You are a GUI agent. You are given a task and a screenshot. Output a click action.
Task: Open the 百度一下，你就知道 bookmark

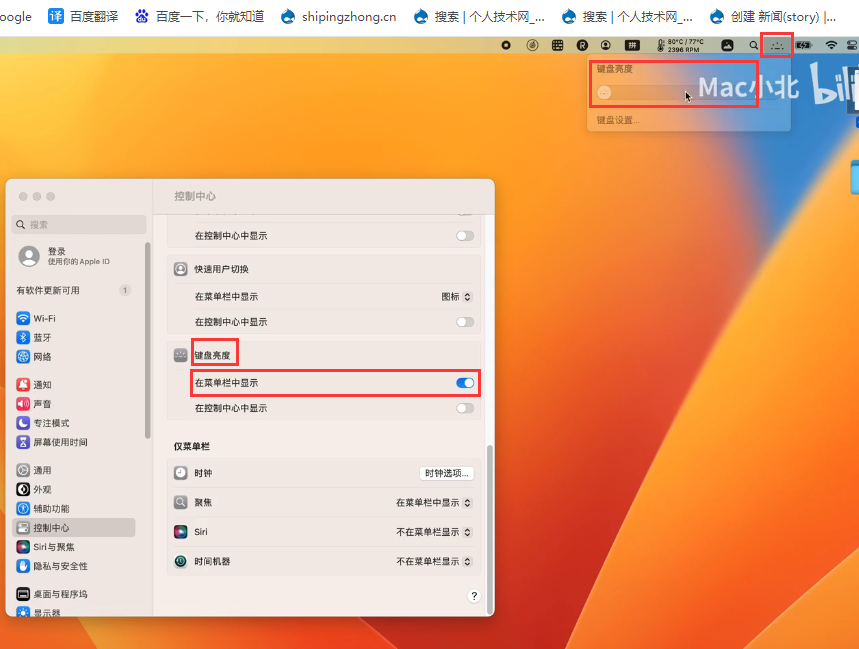coord(199,16)
